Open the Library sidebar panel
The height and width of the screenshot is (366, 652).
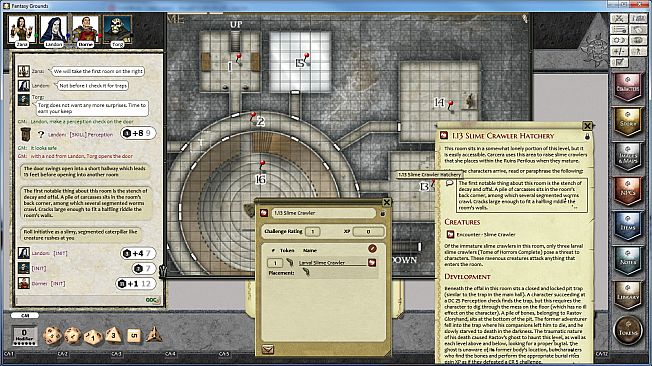[x=628, y=296]
